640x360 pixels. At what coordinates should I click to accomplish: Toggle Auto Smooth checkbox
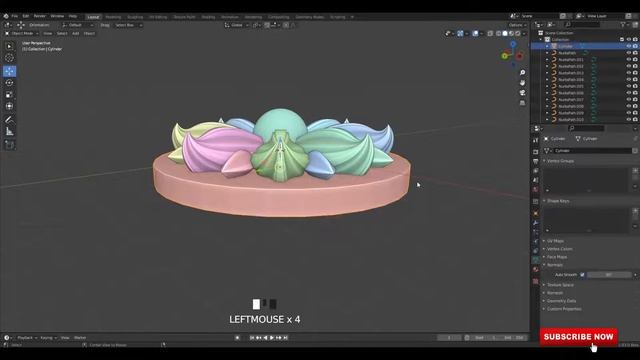[582, 275]
